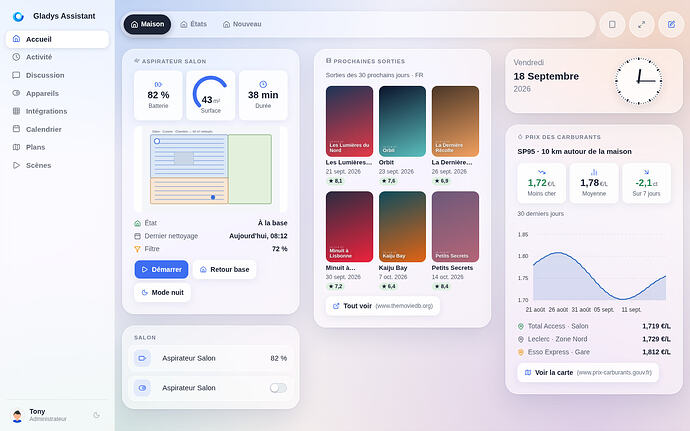Click the 'À la base' status value
Screen dimensions: 690x431
[x=272, y=223]
